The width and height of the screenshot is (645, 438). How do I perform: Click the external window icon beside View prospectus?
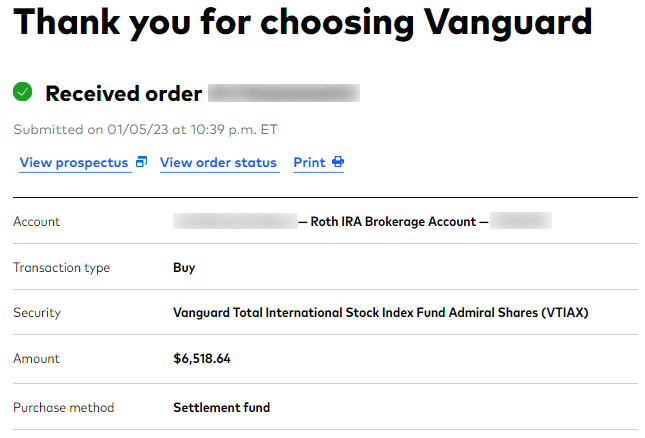click(x=141, y=162)
